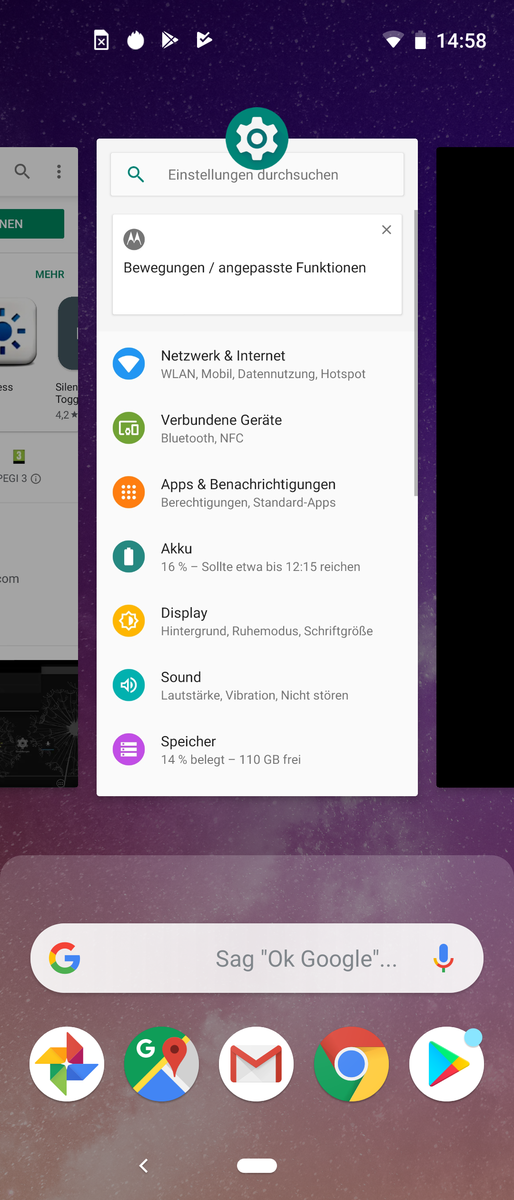Dismiss the Bewegungen suggestion card
Image resolution: width=514 pixels, height=1200 pixels.
pos(387,230)
